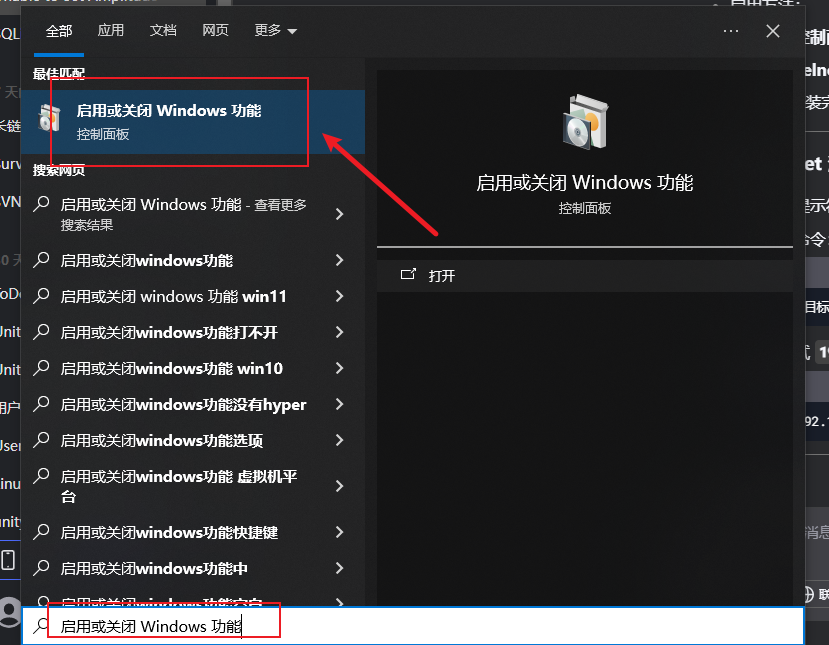Click search icon beside 打不开 suggestion
The width and height of the screenshot is (829, 645).
41,331
